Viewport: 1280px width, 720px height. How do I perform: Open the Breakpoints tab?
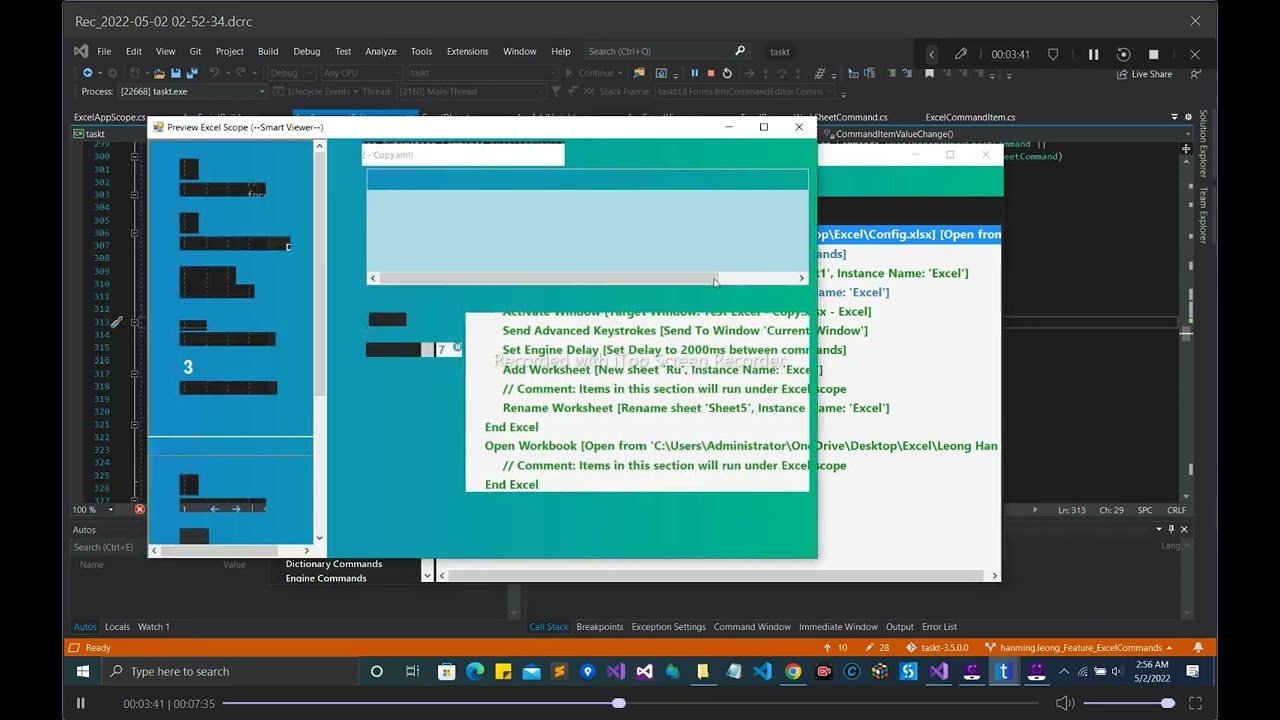tap(599, 627)
